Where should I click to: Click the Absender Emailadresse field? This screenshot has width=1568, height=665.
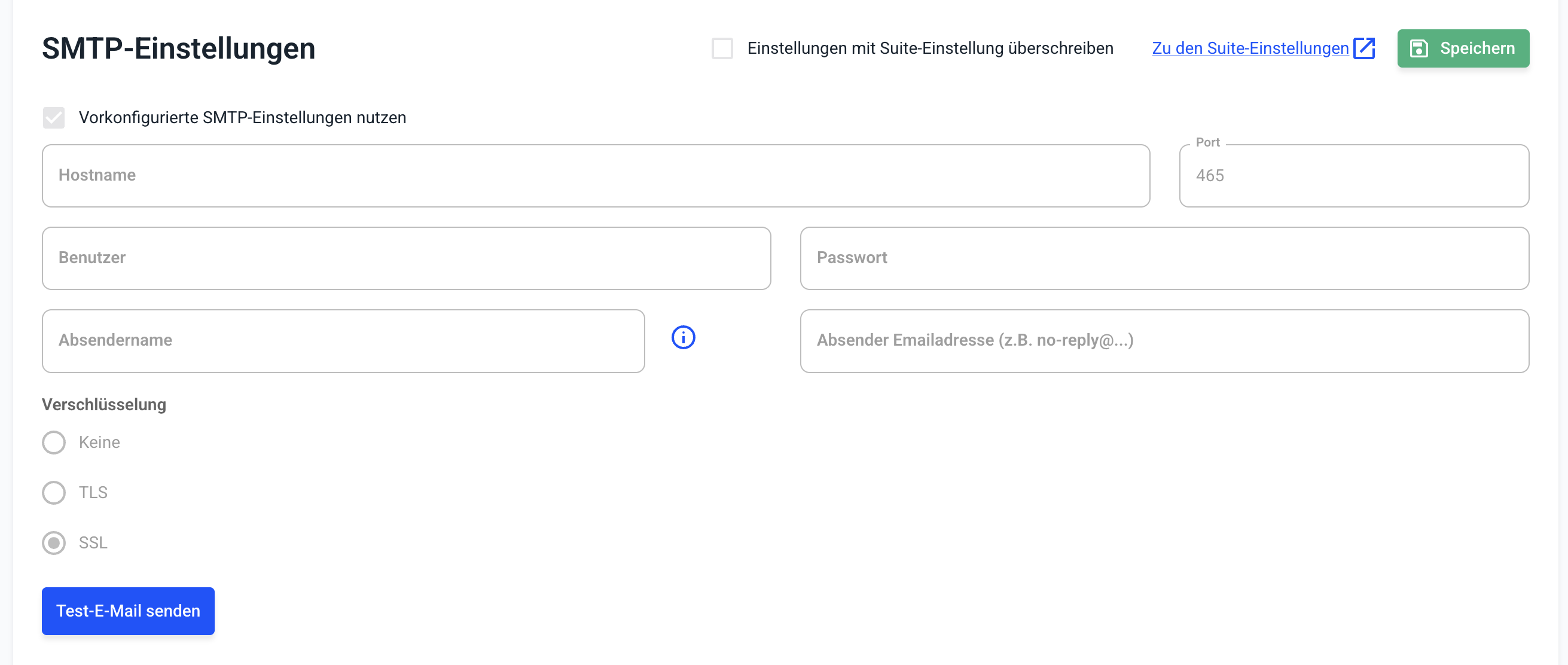click(x=1164, y=341)
